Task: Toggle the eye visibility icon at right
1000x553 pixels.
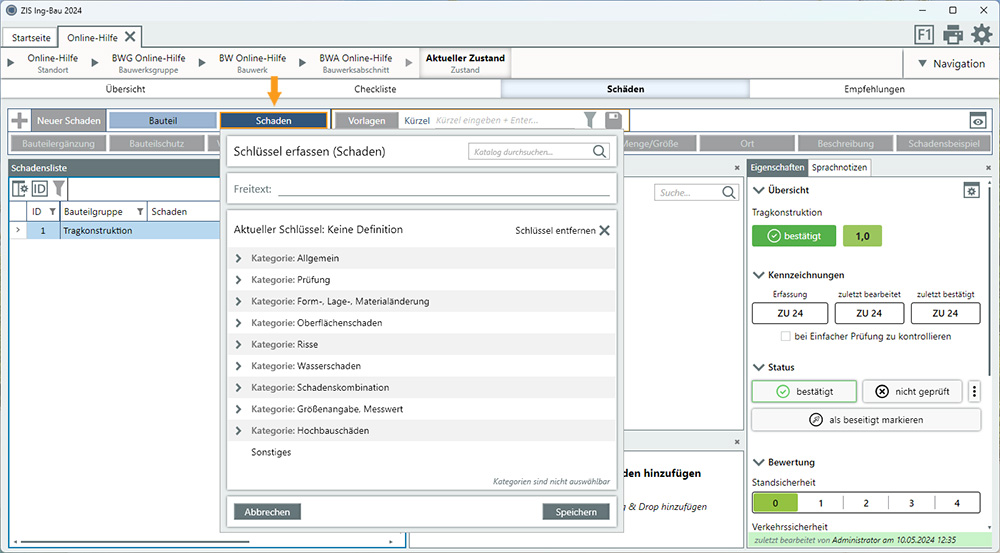Action: click(978, 121)
